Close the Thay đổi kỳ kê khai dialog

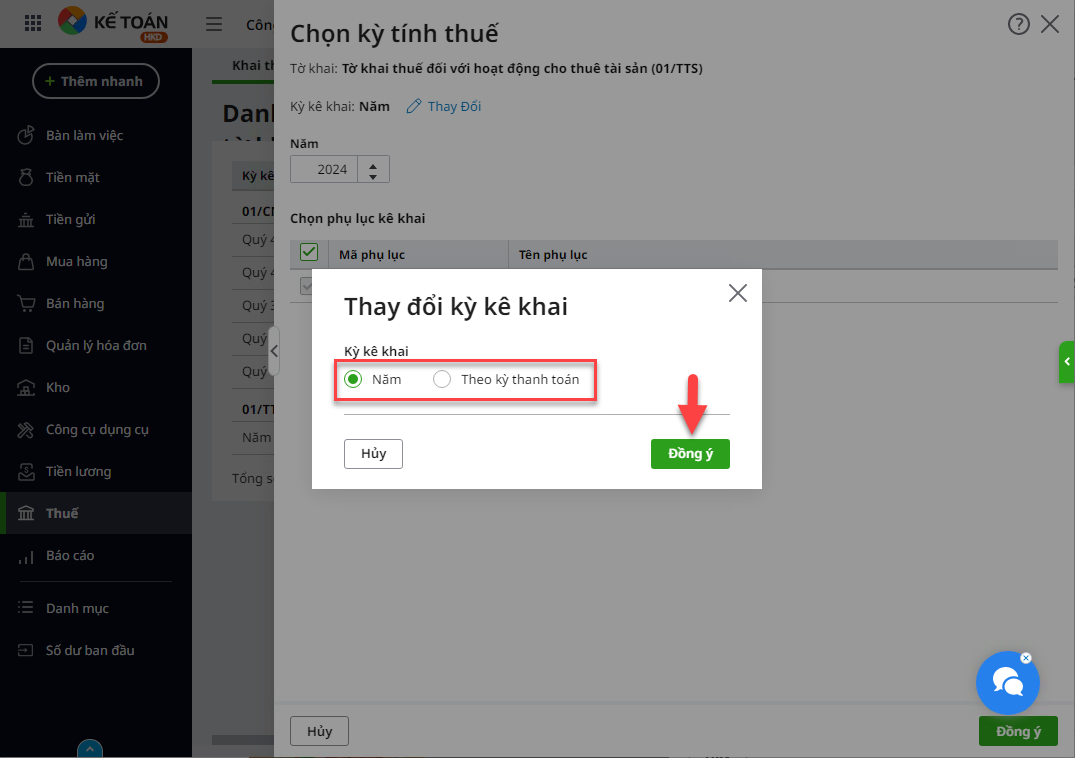pos(738,293)
